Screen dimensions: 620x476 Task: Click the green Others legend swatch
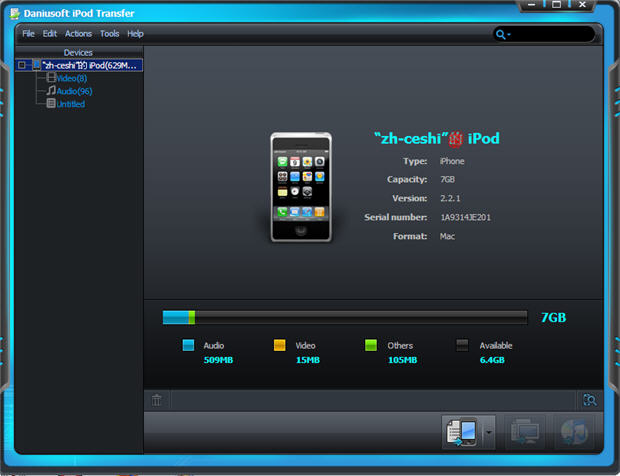click(x=371, y=345)
